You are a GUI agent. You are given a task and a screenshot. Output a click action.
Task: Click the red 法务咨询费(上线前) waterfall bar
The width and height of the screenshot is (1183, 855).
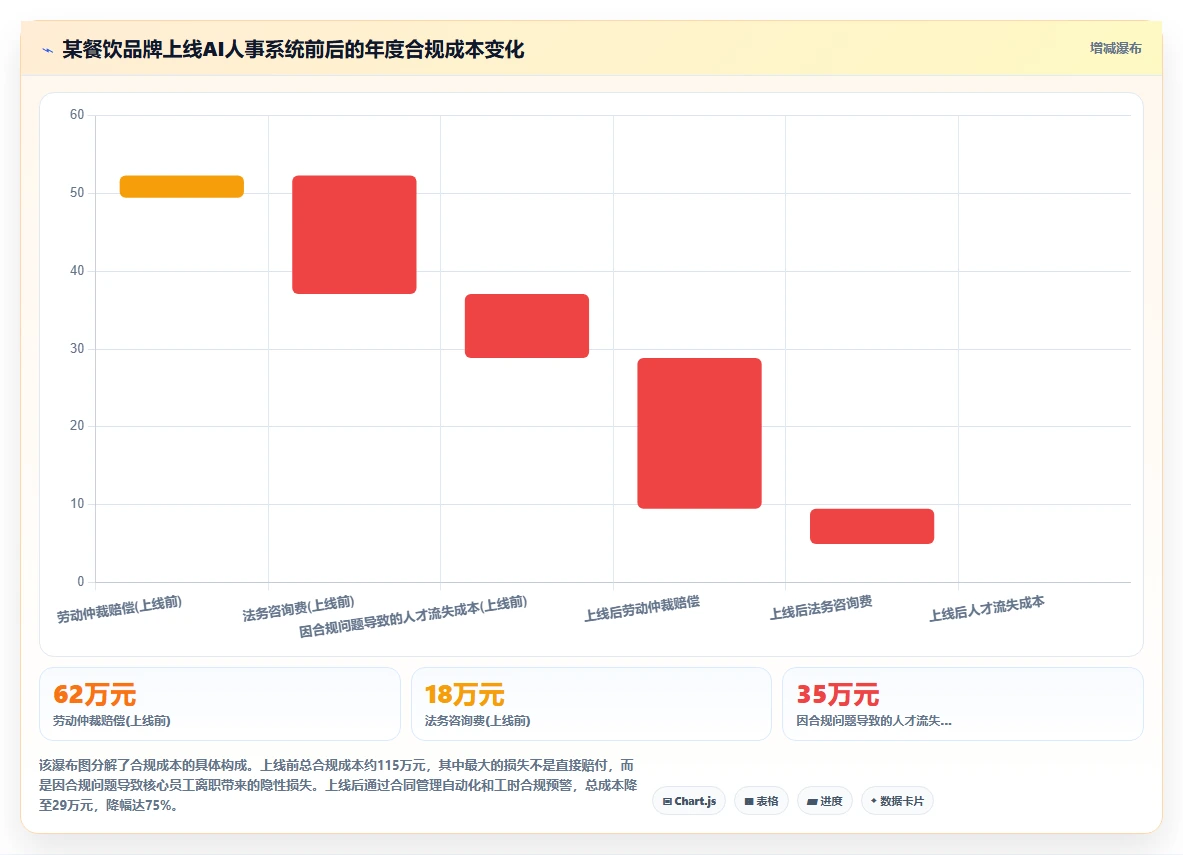355,235
